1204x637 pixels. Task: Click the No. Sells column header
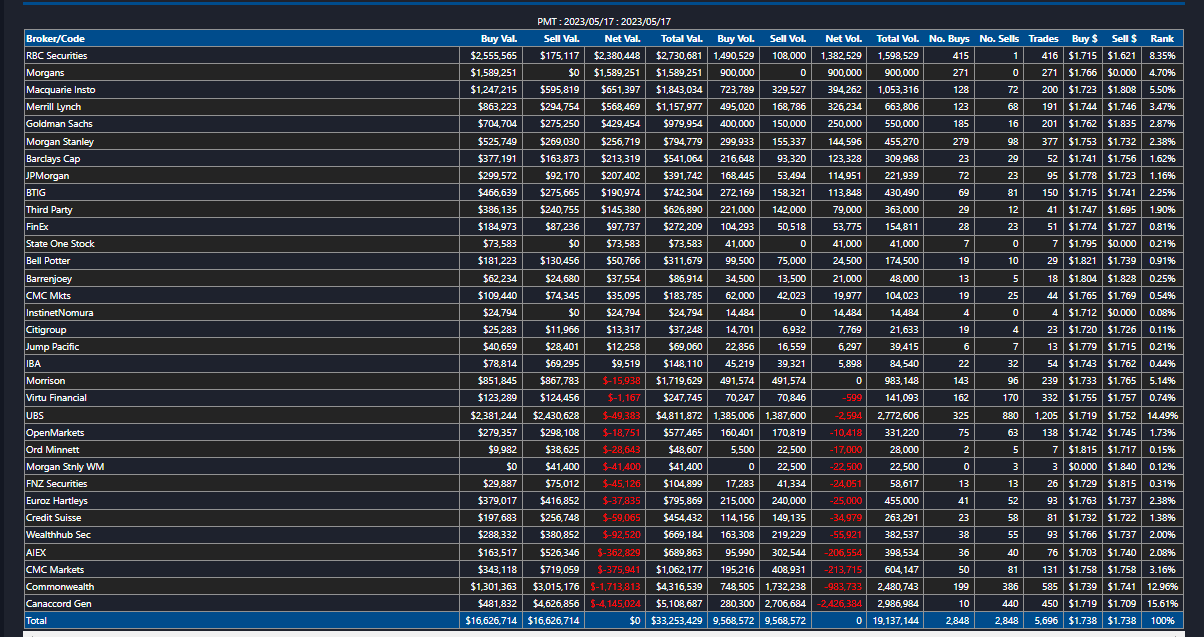pyautogui.click(x=999, y=39)
